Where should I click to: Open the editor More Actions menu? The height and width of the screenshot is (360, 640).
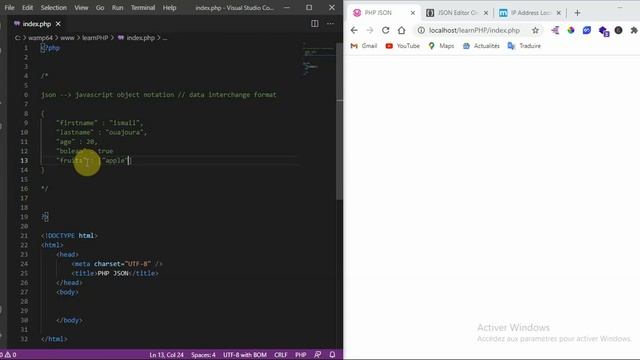pyautogui.click(x=330, y=24)
